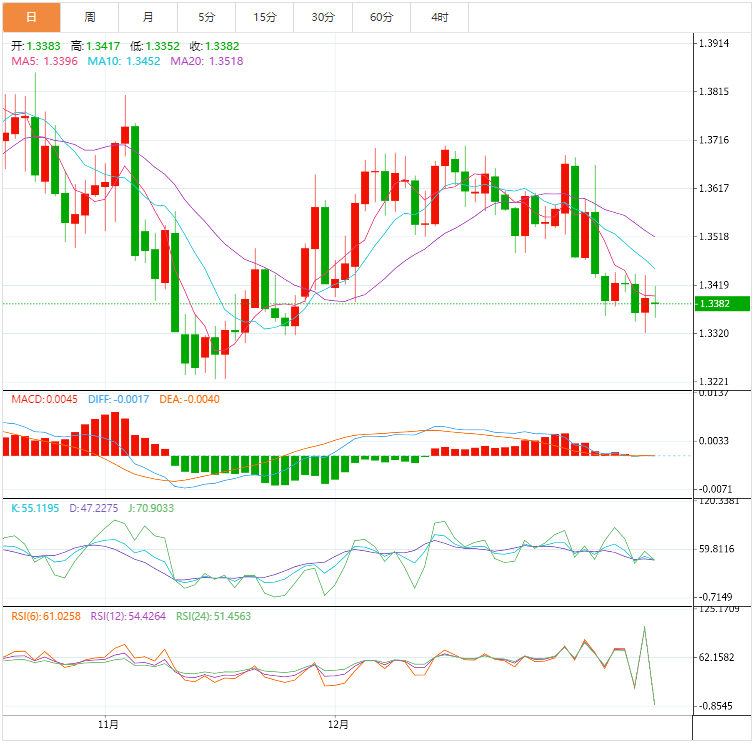Select the 60分 timeframe tab
Image resolution: width=755 pixels, height=752 pixels.
[x=381, y=17]
